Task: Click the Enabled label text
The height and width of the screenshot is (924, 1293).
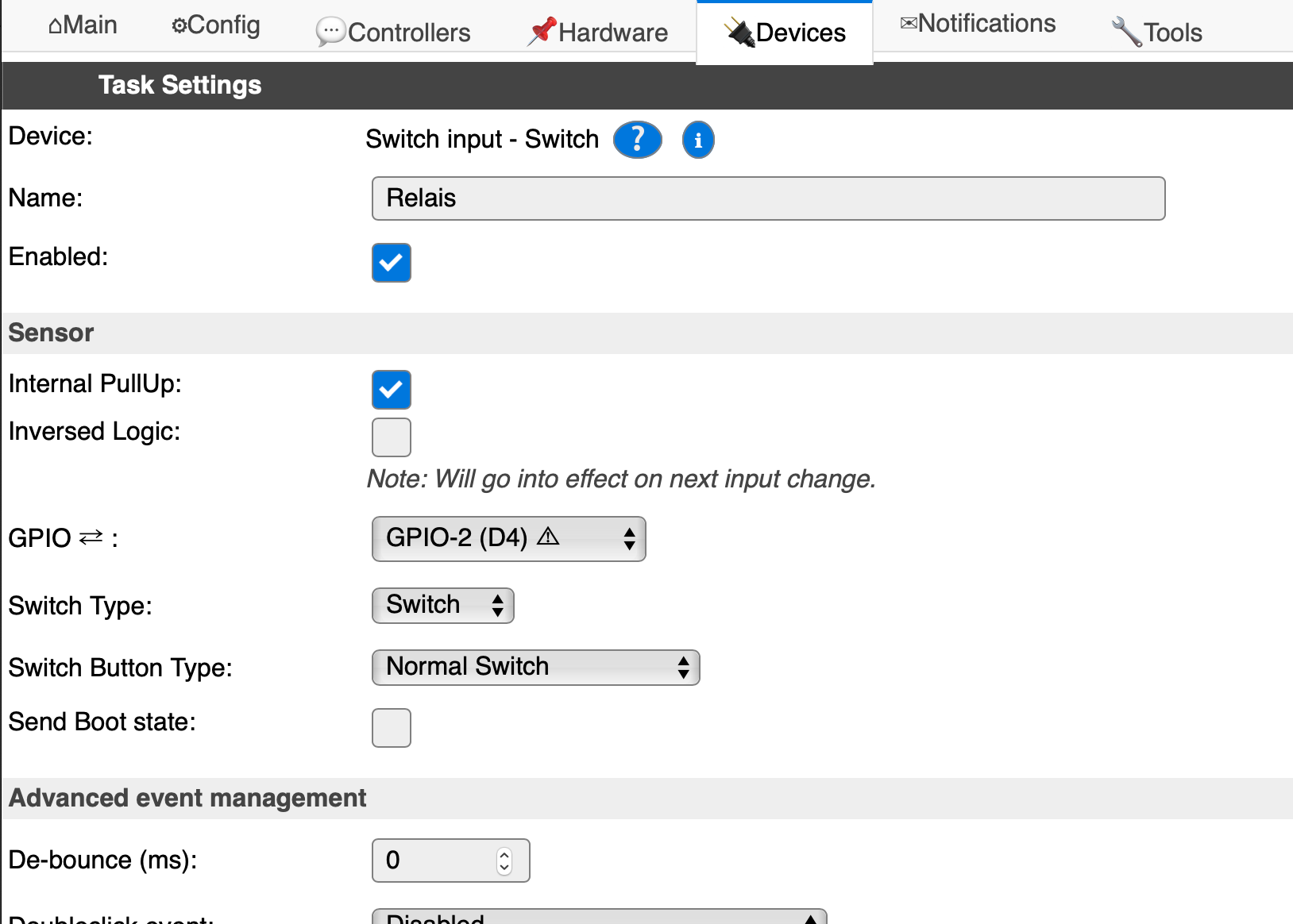Action: click(x=59, y=256)
